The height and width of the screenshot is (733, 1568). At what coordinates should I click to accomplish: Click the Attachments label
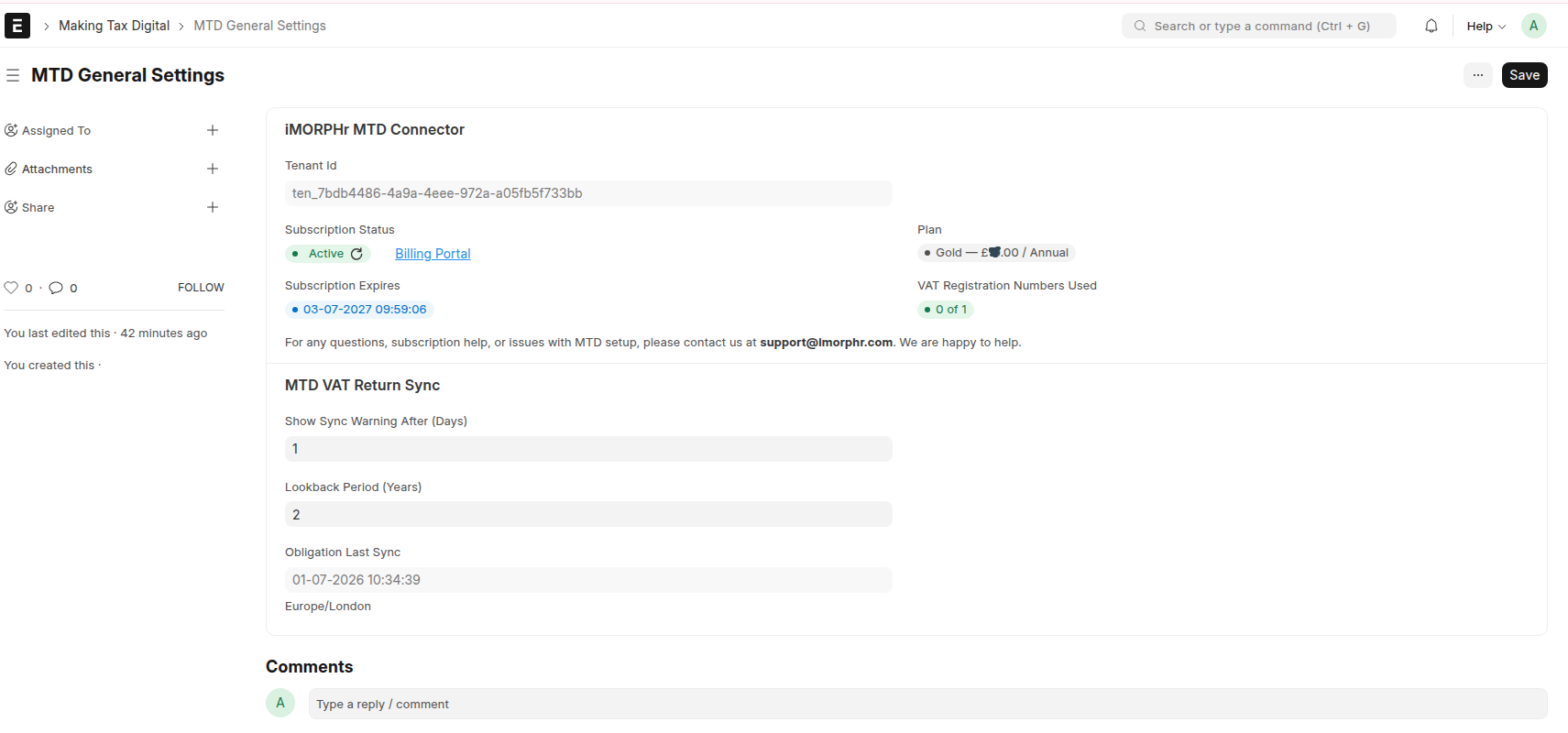click(57, 169)
